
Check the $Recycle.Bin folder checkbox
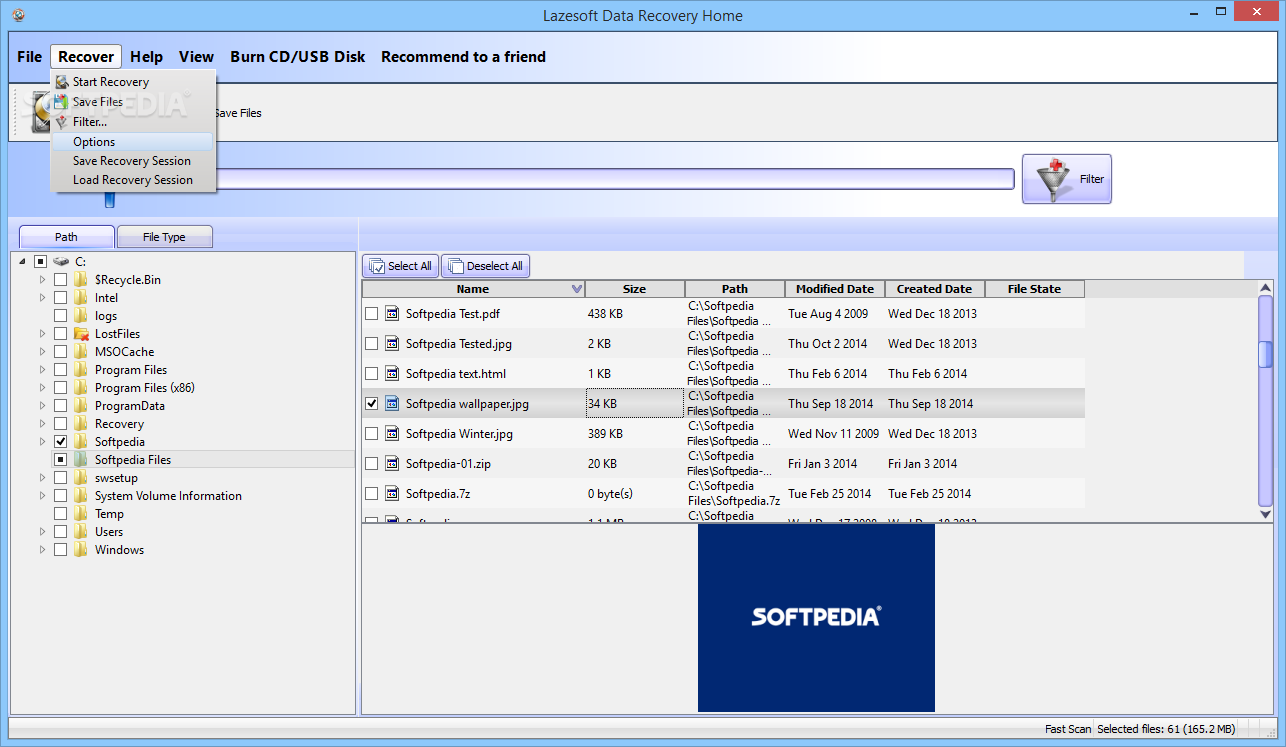click(x=61, y=280)
